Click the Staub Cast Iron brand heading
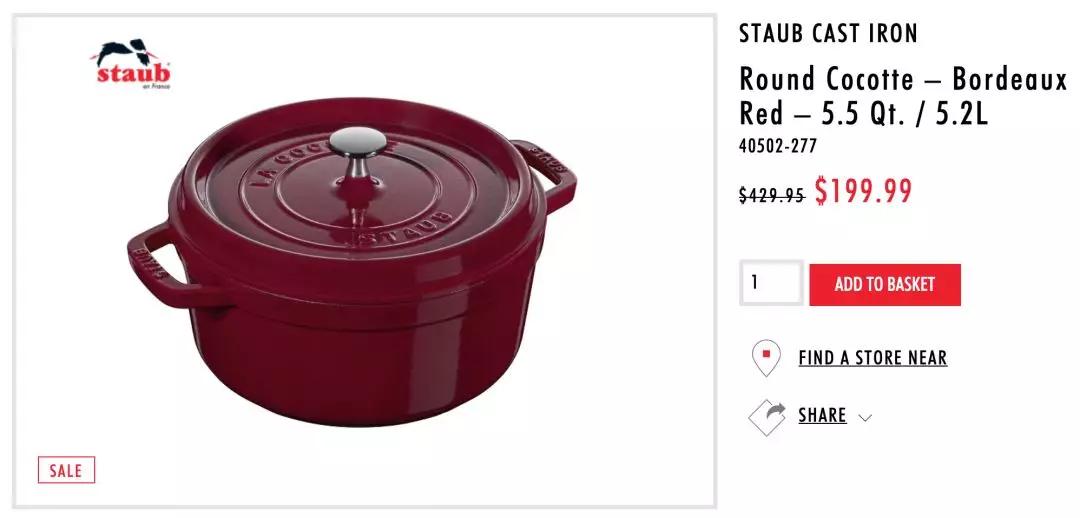This screenshot has width=1080, height=518. pos(828,33)
